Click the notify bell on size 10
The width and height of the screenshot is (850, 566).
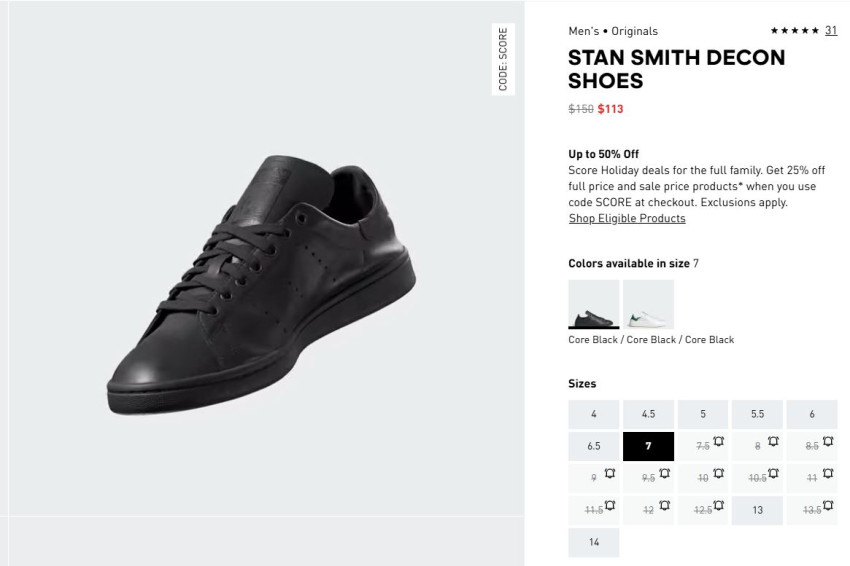click(718, 473)
